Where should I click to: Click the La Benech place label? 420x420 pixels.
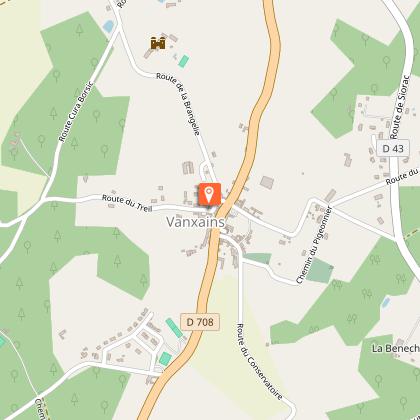396,348
